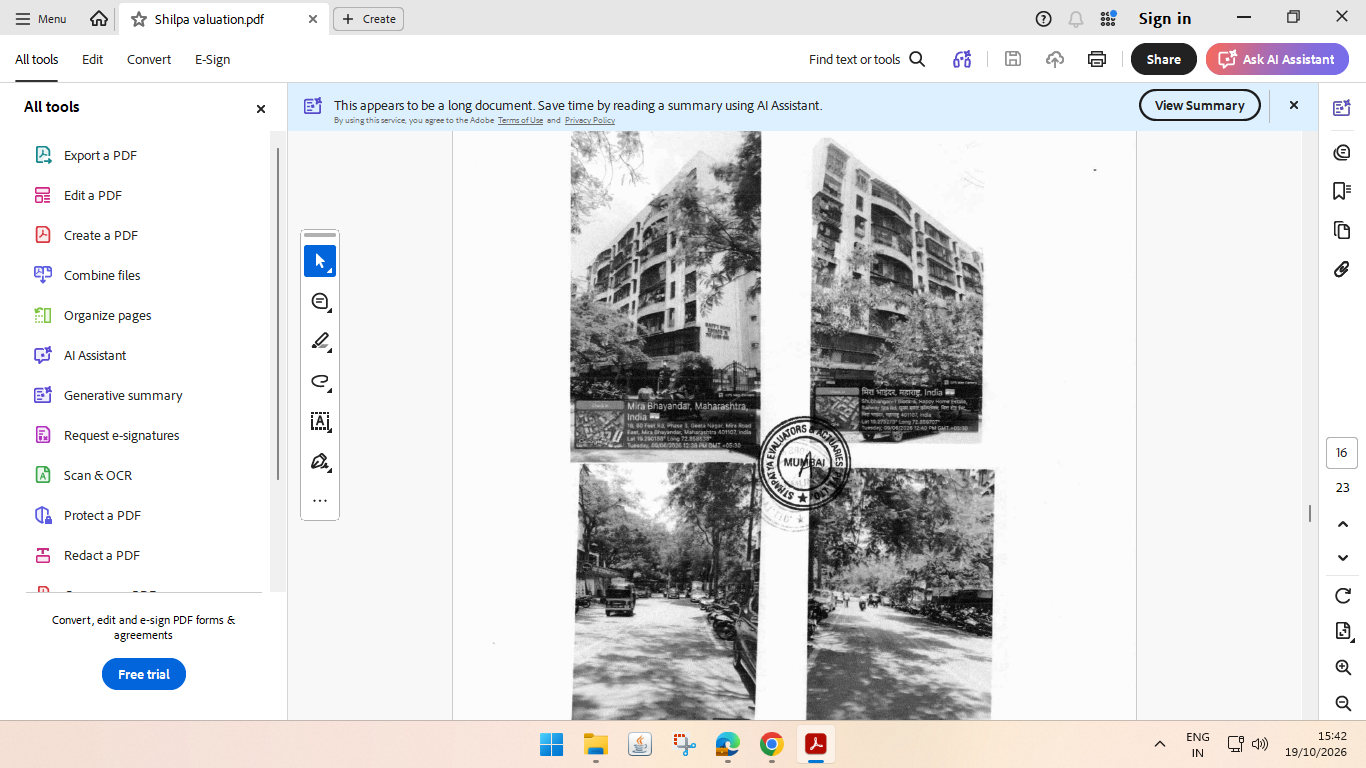Dismiss the AI summary banner
The width and height of the screenshot is (1366, 768).
point(1293,105)
